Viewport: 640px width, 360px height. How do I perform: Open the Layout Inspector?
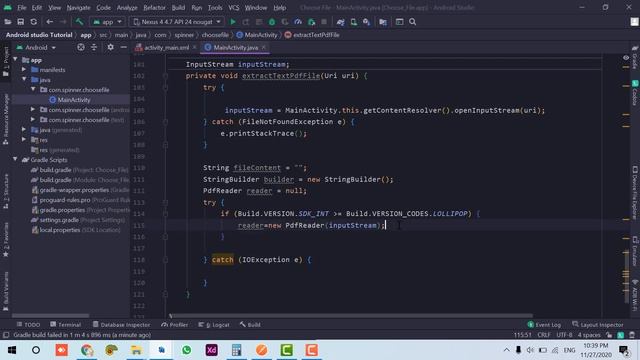[598, 324]
